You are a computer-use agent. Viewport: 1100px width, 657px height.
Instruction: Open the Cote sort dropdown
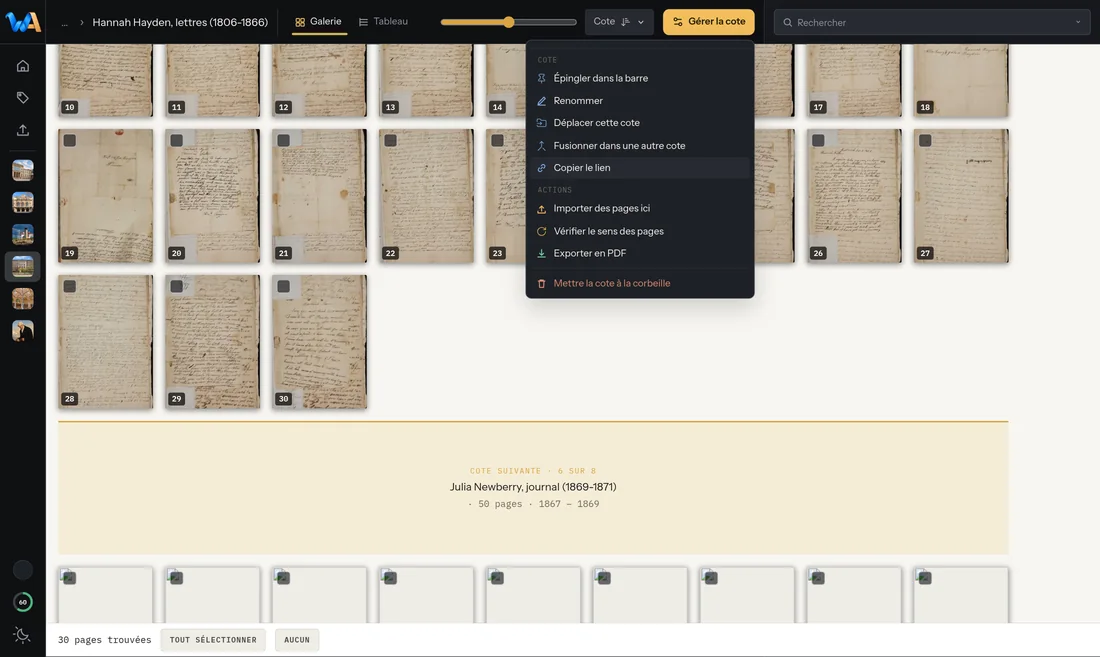click(x=619, y=22)
